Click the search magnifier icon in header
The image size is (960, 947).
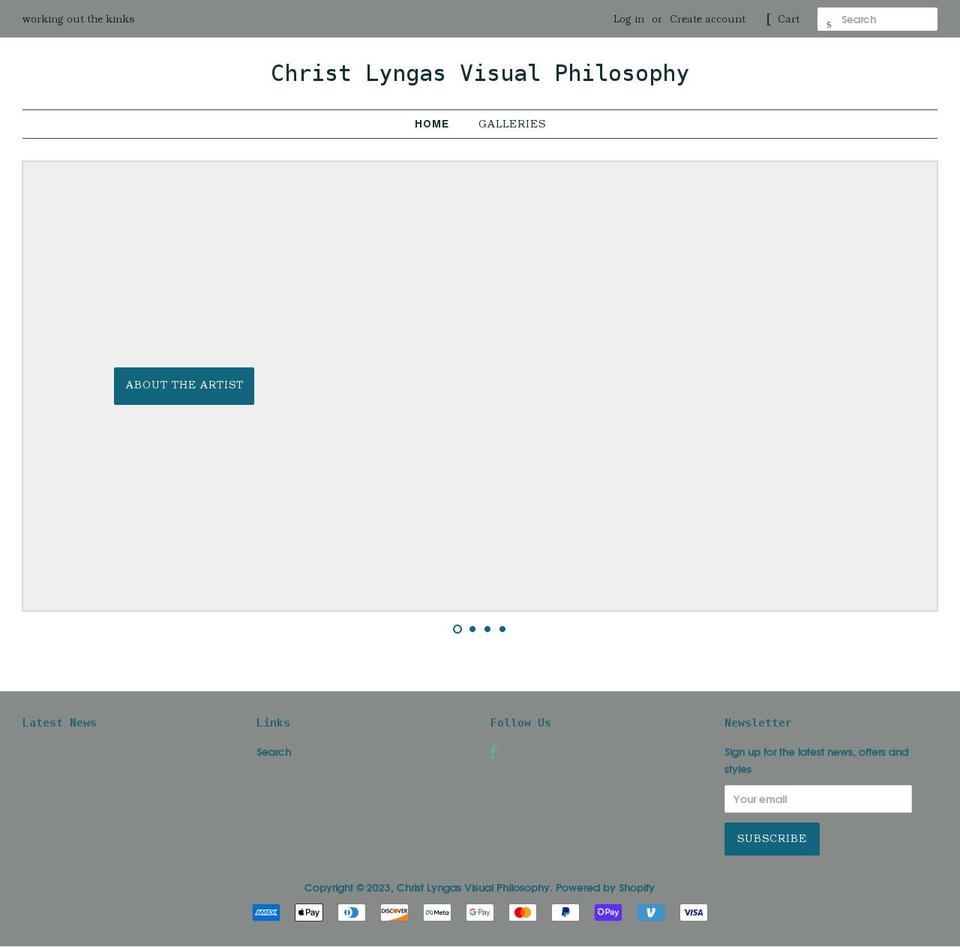(x=829, y=24)
